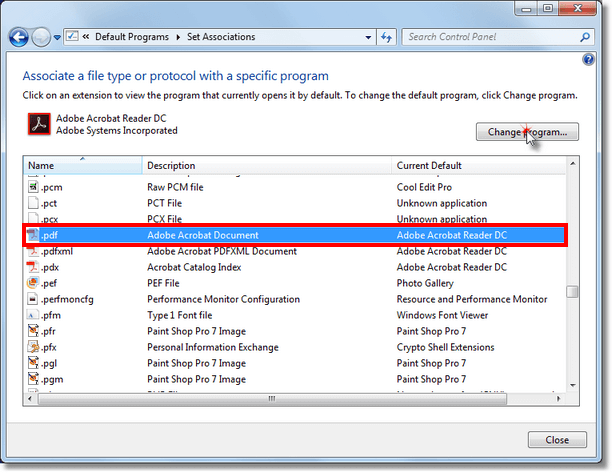Click 'Acrobat Catalog Index' description

pyautogui.click(x=194, y=267)
